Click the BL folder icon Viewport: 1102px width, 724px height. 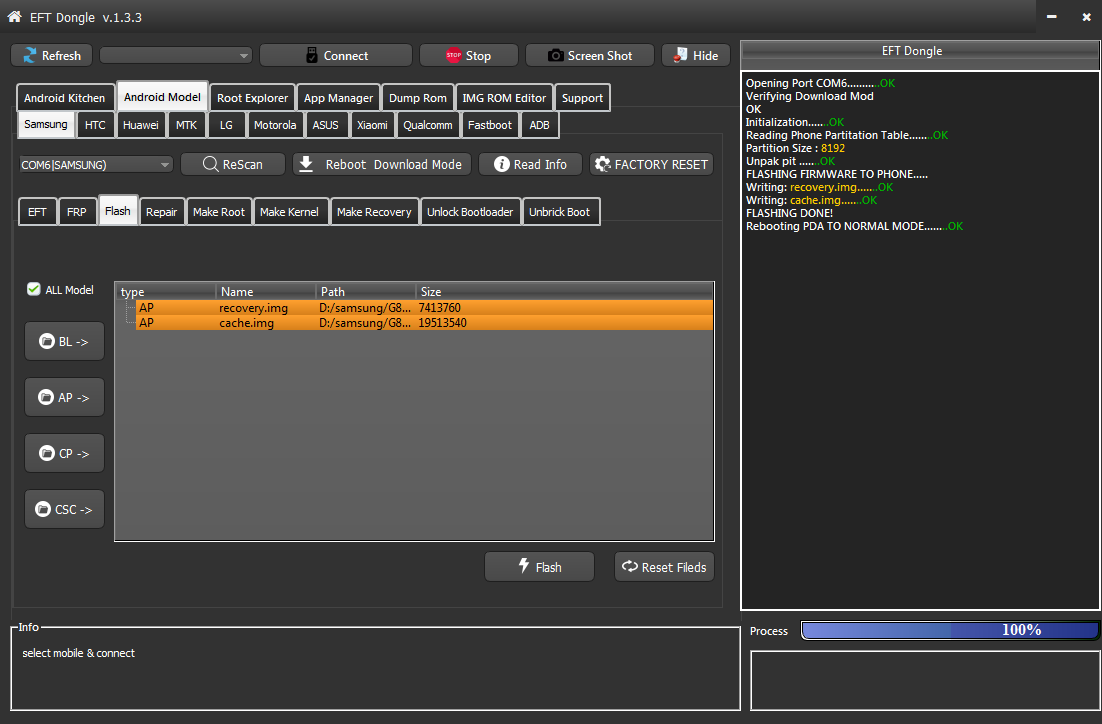46,341
